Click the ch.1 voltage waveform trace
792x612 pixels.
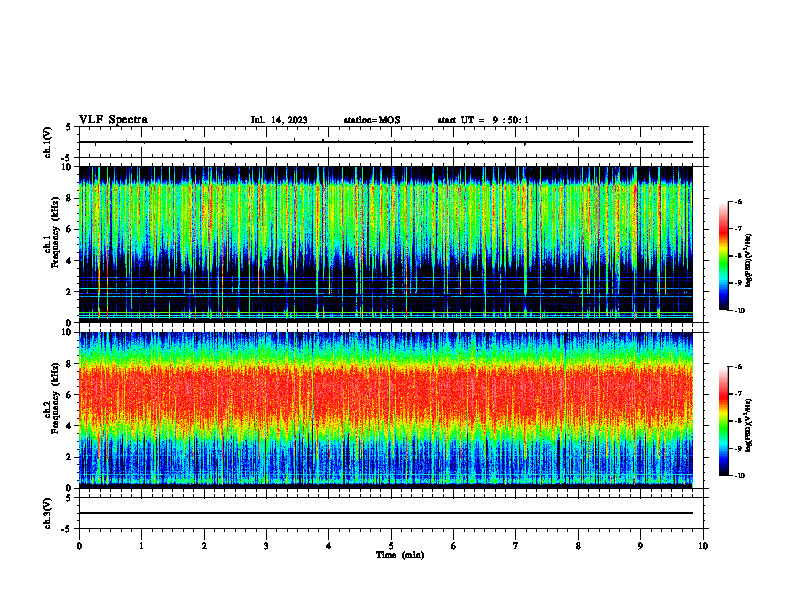[386, 142]
